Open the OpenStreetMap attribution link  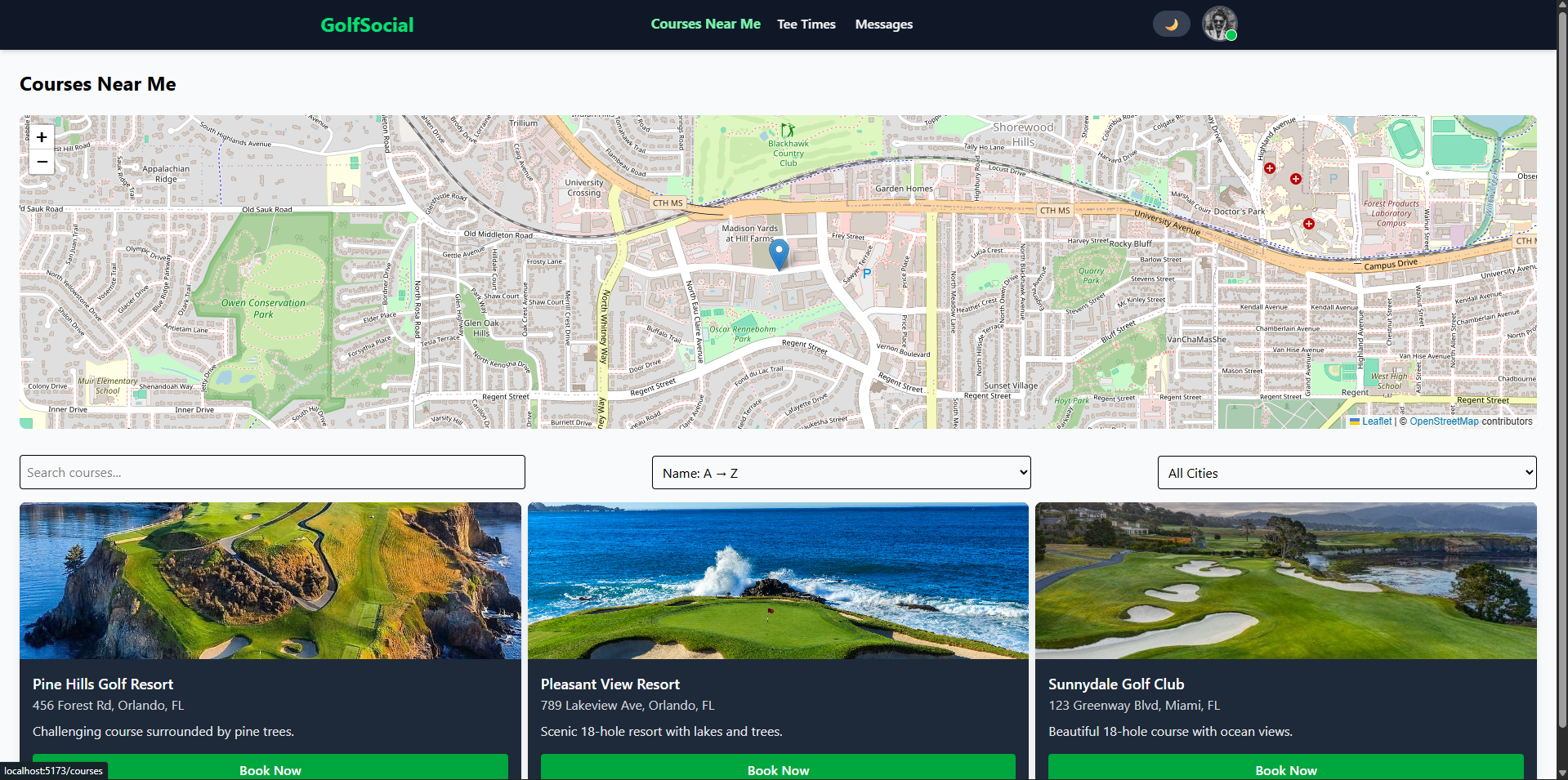tap(1444, 421)
